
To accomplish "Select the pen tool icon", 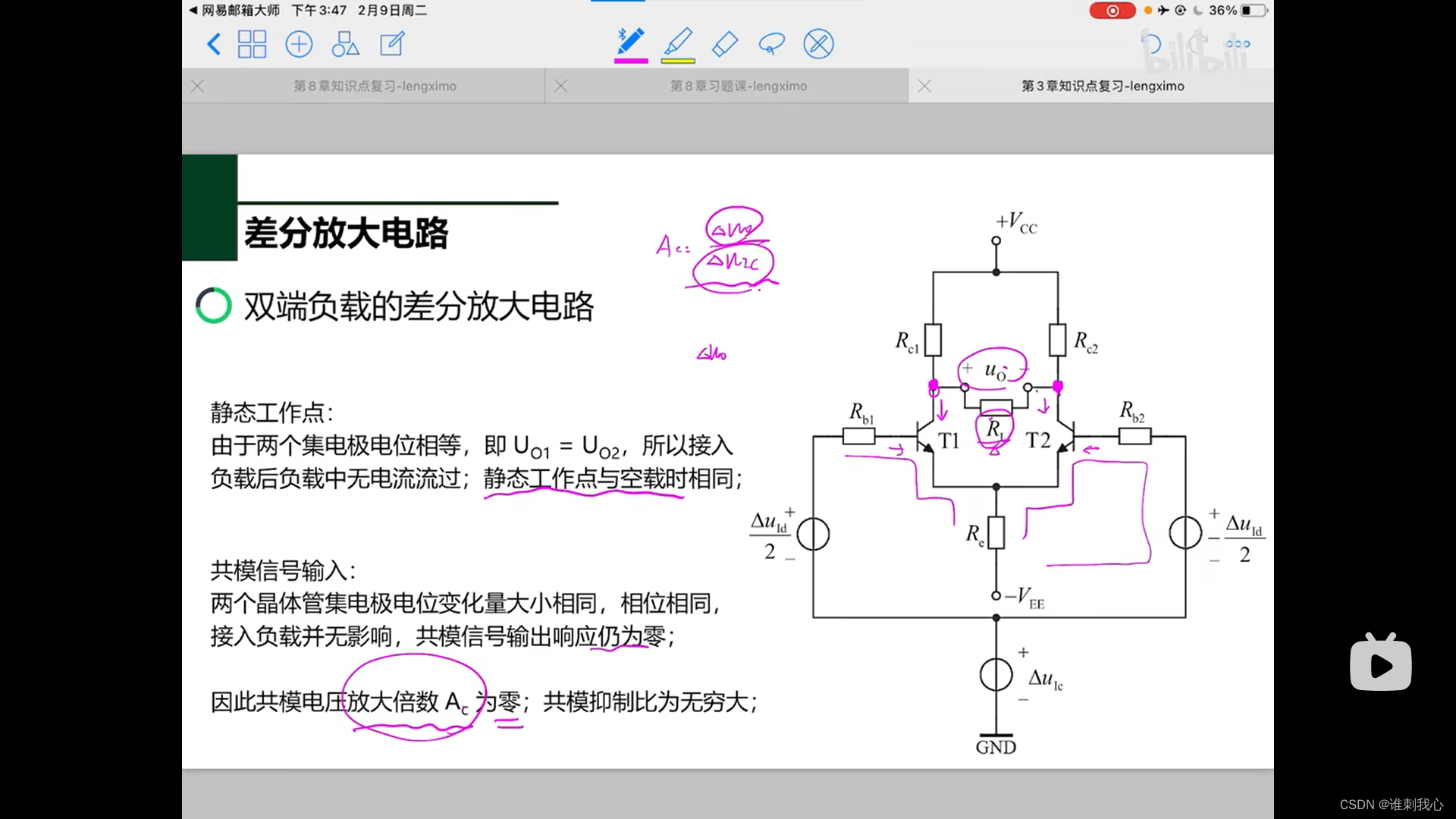I will pyautogui.click(x=630, y=41).
